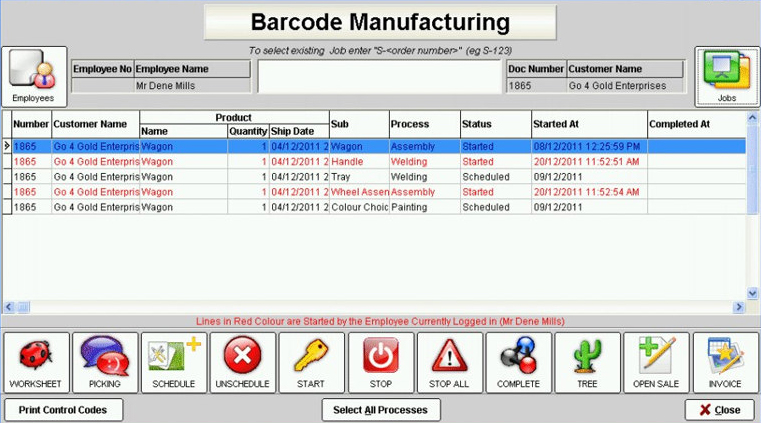Sort by the Status column header
The width and height of the screenshot is (762, 424).
pyautogui.click(x=494, y=124)
